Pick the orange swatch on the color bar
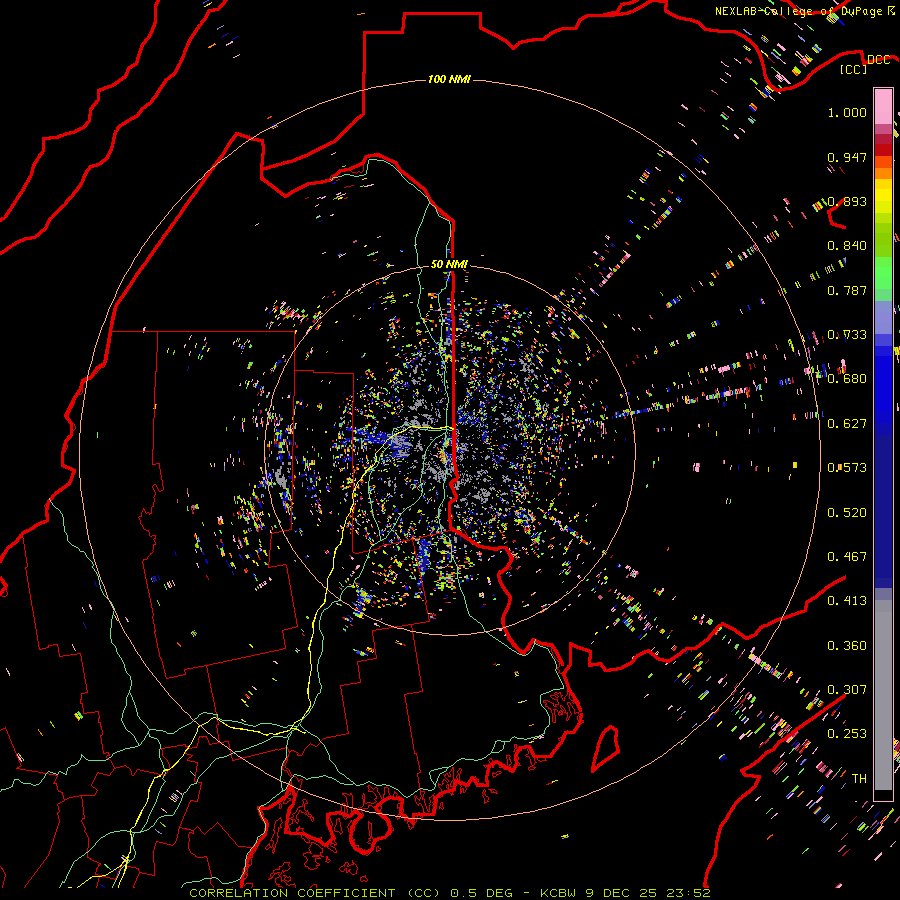The width and height of the screenshot is (900, 900). coord(883,172)
